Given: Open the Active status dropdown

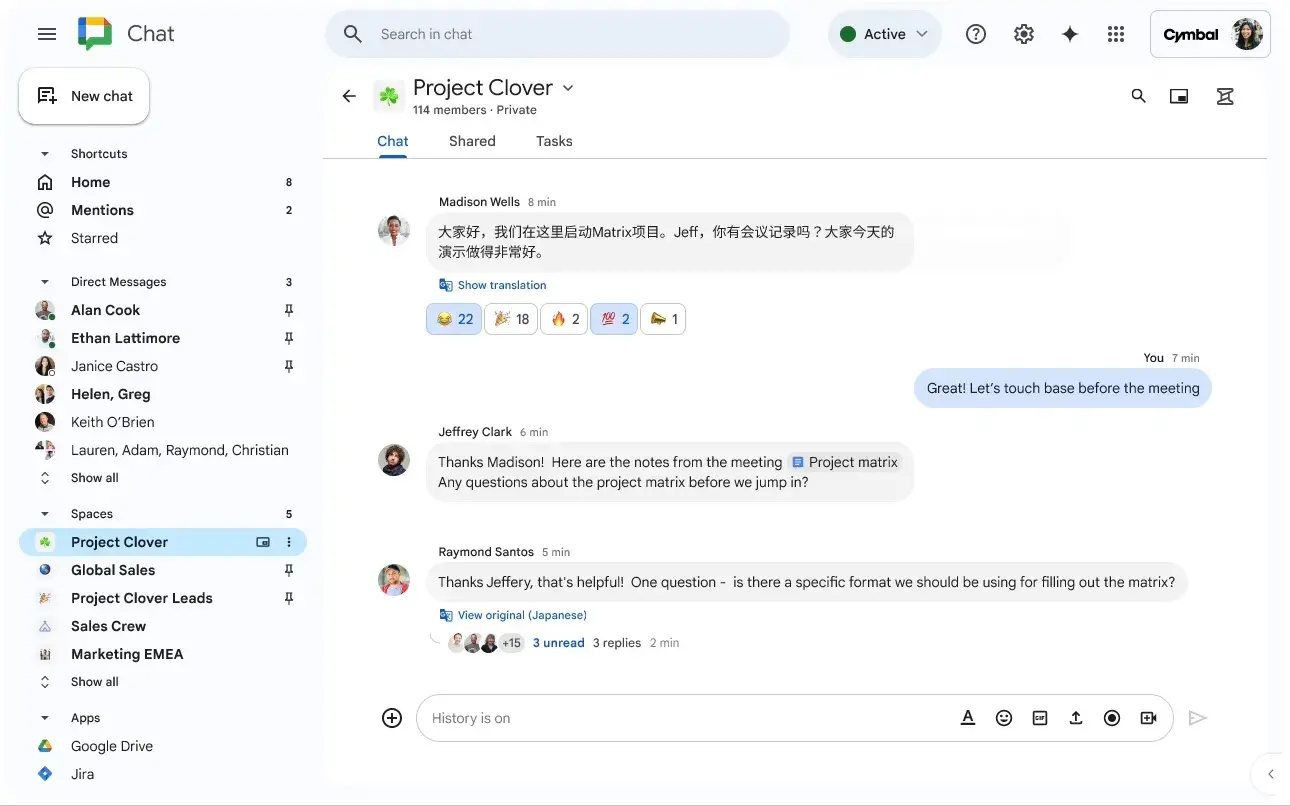Looking at the screenshot, I should click(x=884, y=34).
